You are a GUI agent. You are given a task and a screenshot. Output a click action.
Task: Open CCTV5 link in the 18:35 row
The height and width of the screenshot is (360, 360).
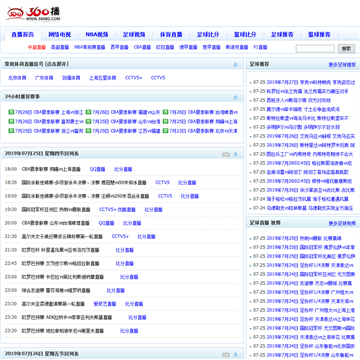tap(162, 183)
